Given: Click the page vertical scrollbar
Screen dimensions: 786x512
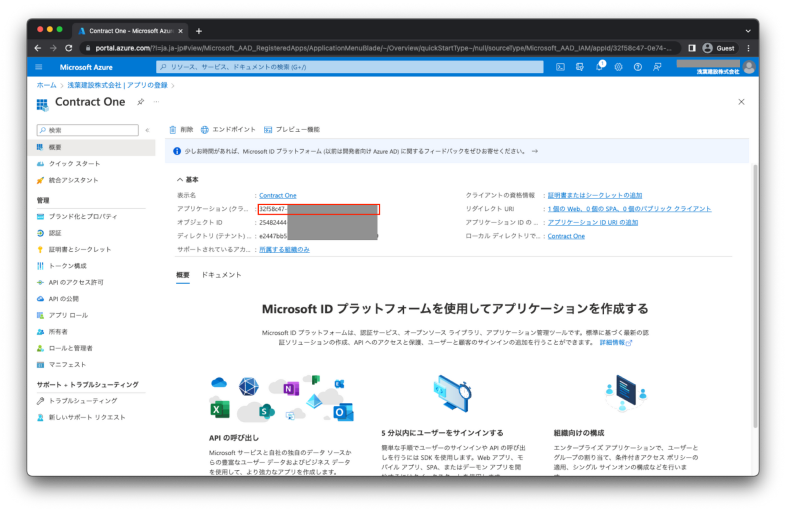Looking at the screenshot, I should pyautogui.click(x=755, y=296).
